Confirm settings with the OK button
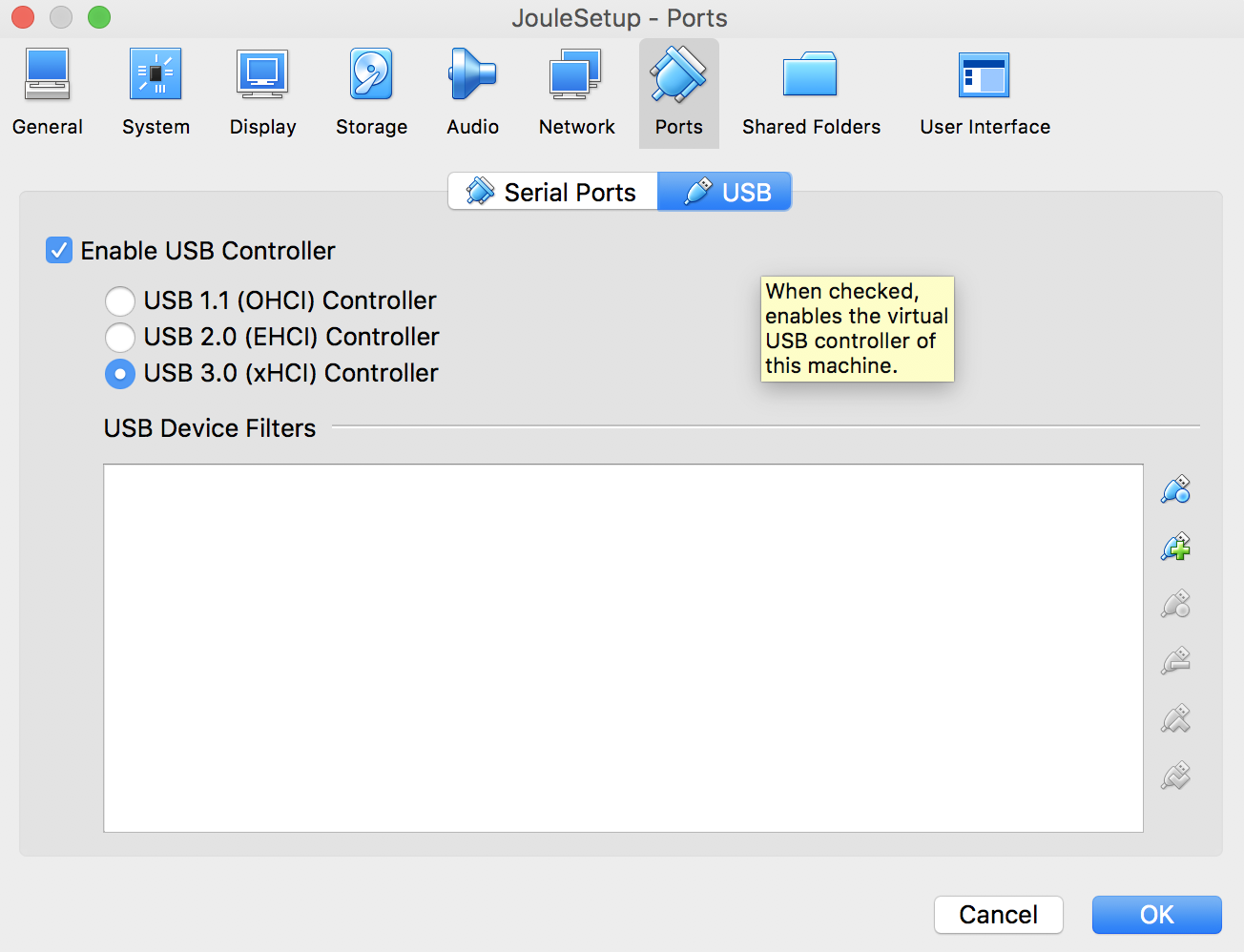Viewport: 1244px width, 952px height. 1156,914
